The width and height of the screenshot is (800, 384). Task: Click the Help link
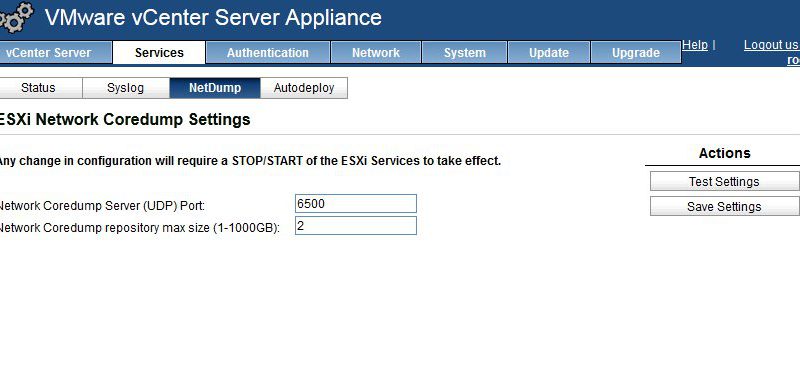(x=695, y=45)
